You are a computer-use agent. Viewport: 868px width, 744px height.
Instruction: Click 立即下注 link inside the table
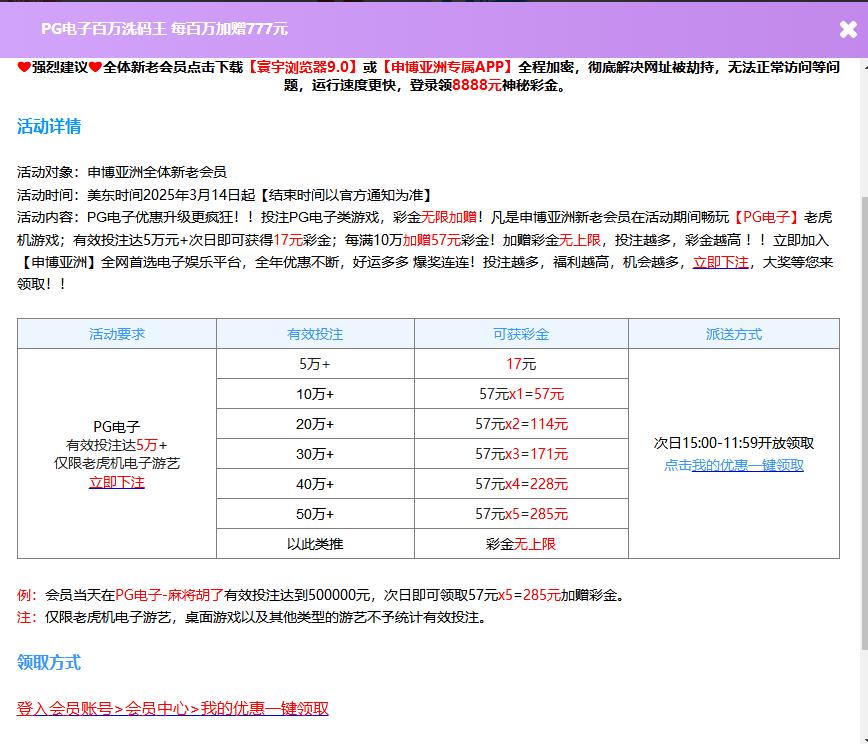point(116,482)
